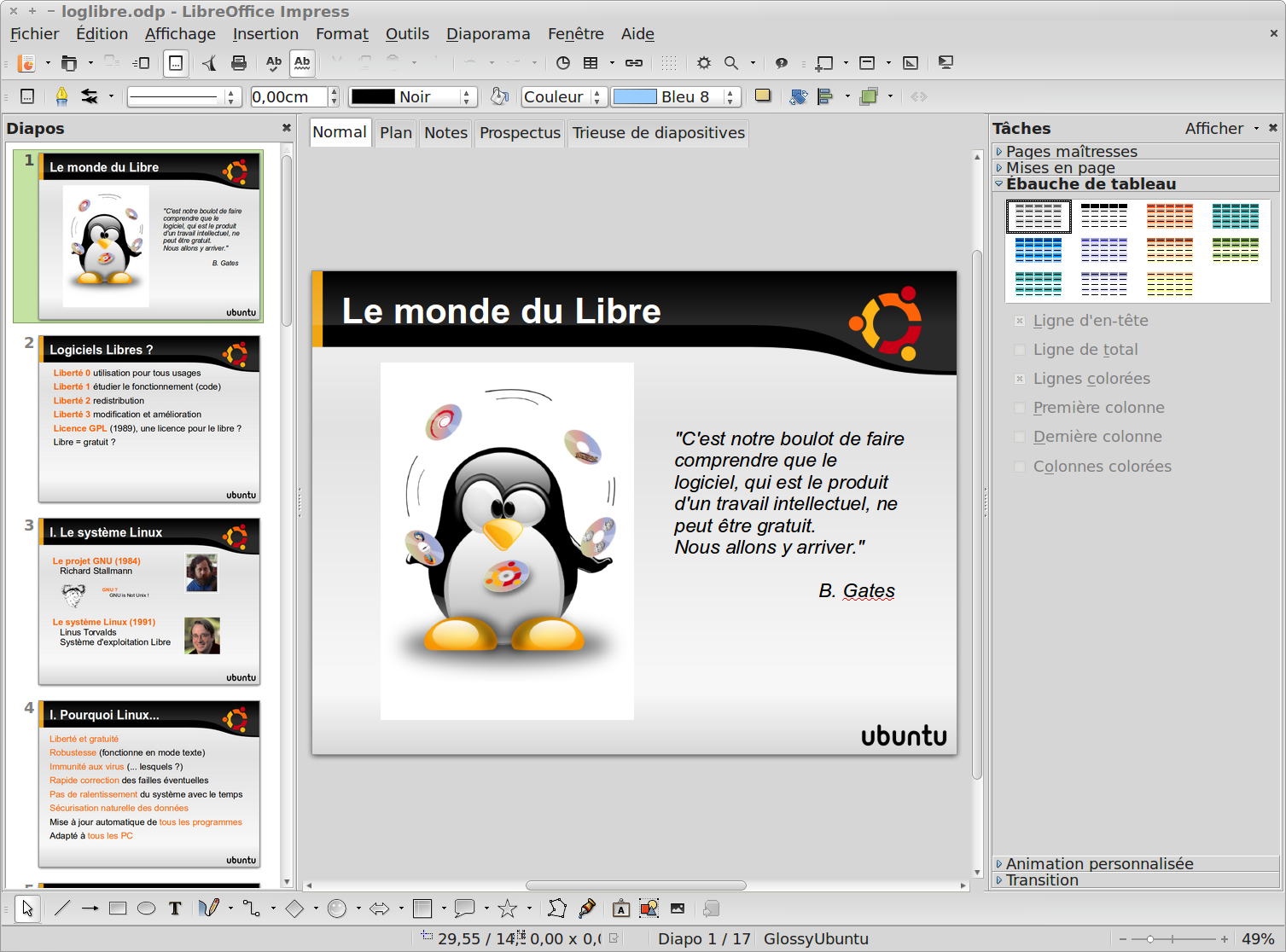Image resolution: width=1286 pixels, height=952 pixels.
Task: Toggle the glue points tool
Action: click(587, 908)
